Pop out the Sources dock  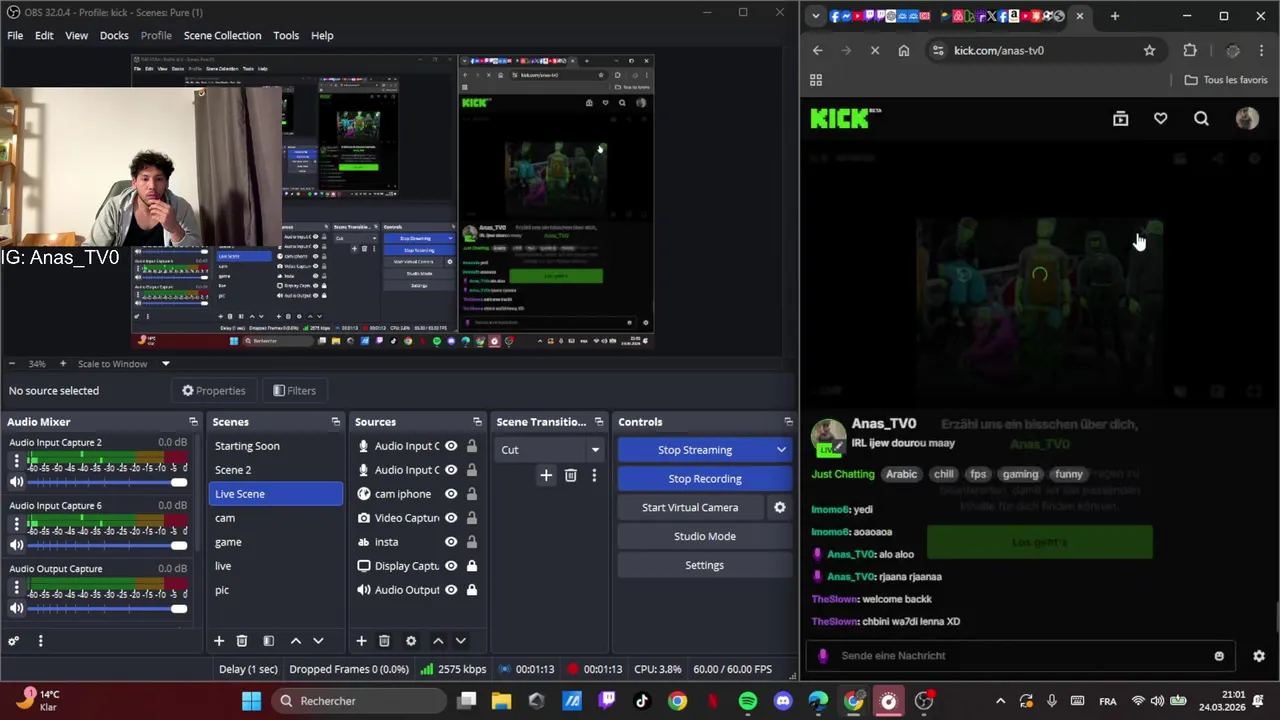(x=477, y=422)
